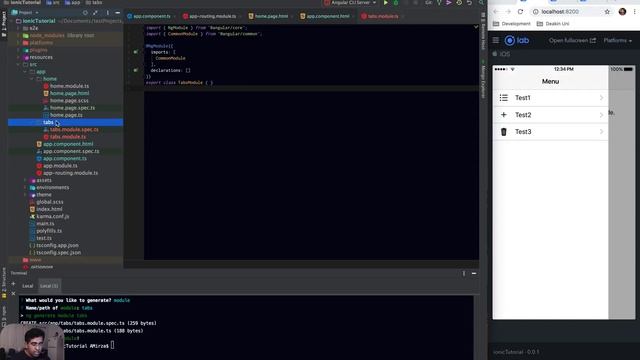
Task: Expand the theme folder
Action: click(25, 195)
